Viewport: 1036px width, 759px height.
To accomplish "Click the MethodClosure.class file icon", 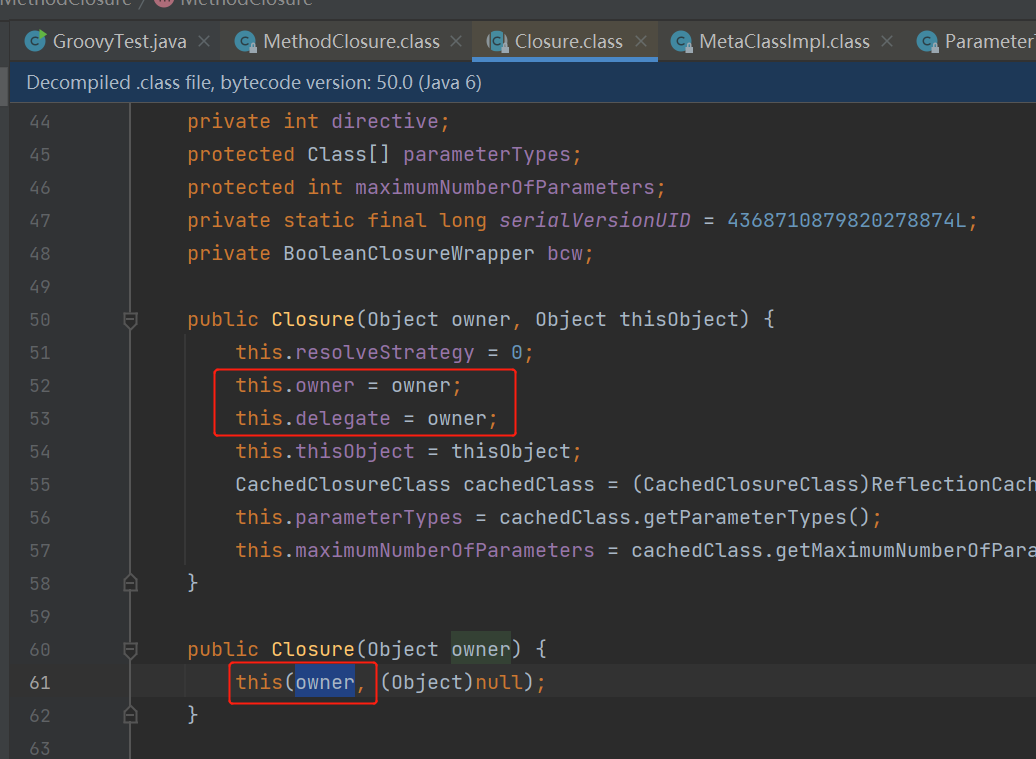I will tap(246, 42).
